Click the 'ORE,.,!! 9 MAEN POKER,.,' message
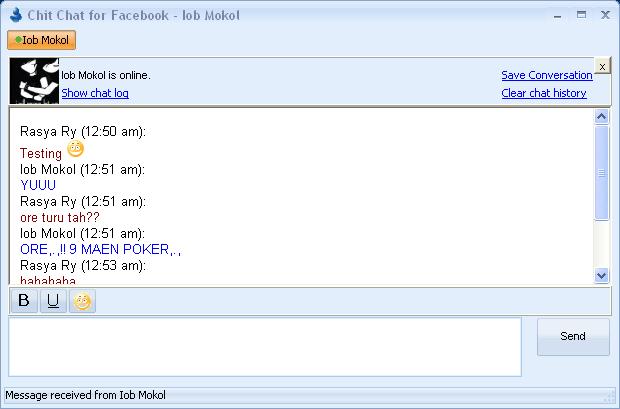 tap(100, 250)
